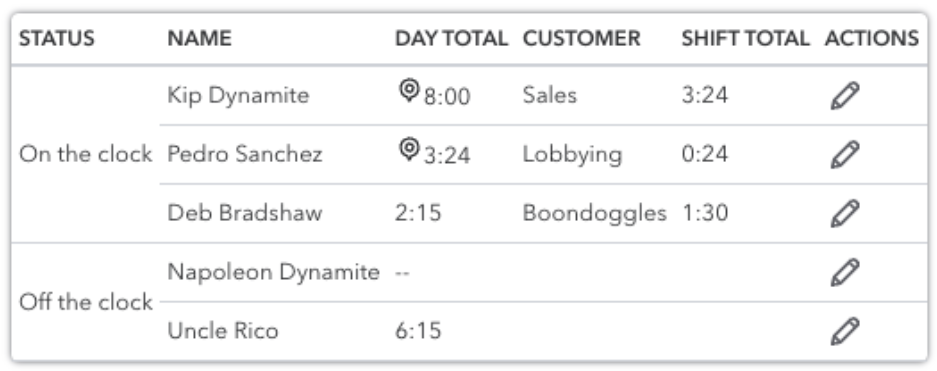Sort by DAY TOTAL column header

[x=451, y=39]
